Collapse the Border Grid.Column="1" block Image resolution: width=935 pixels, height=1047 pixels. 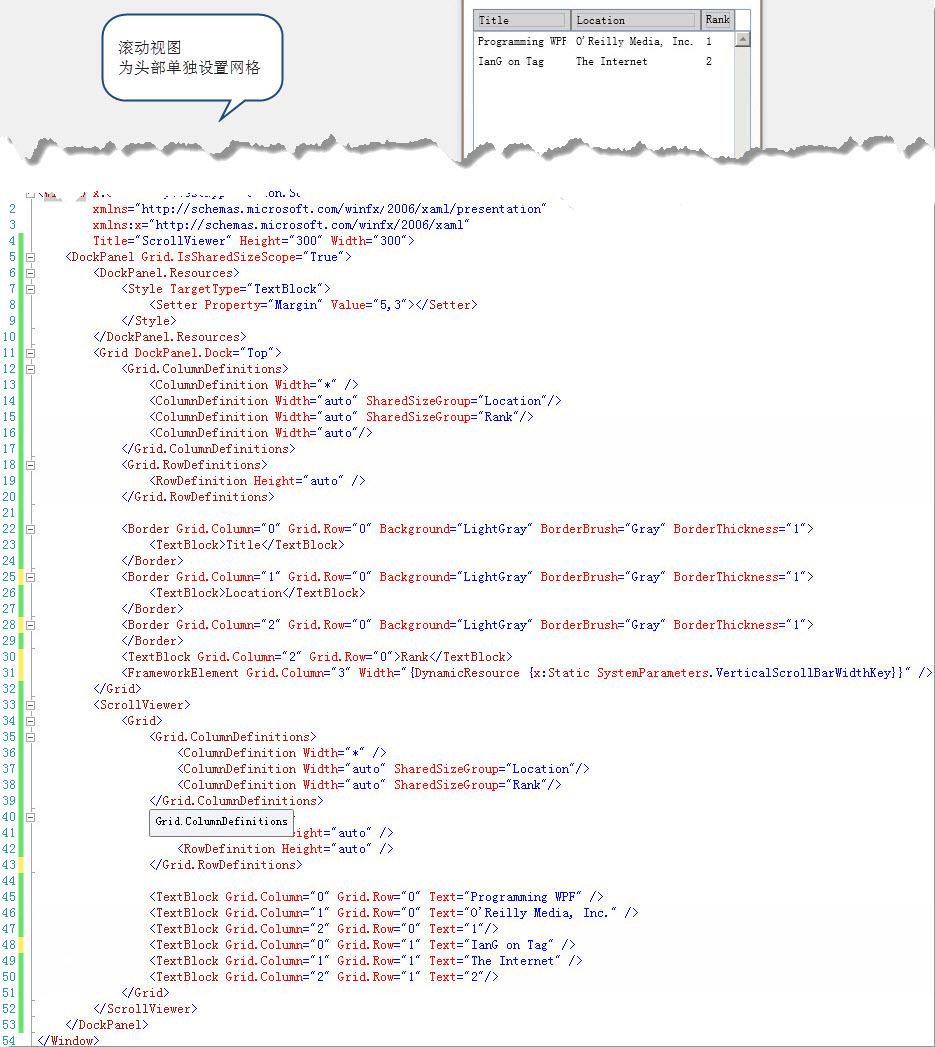click(x=30, y=578)
